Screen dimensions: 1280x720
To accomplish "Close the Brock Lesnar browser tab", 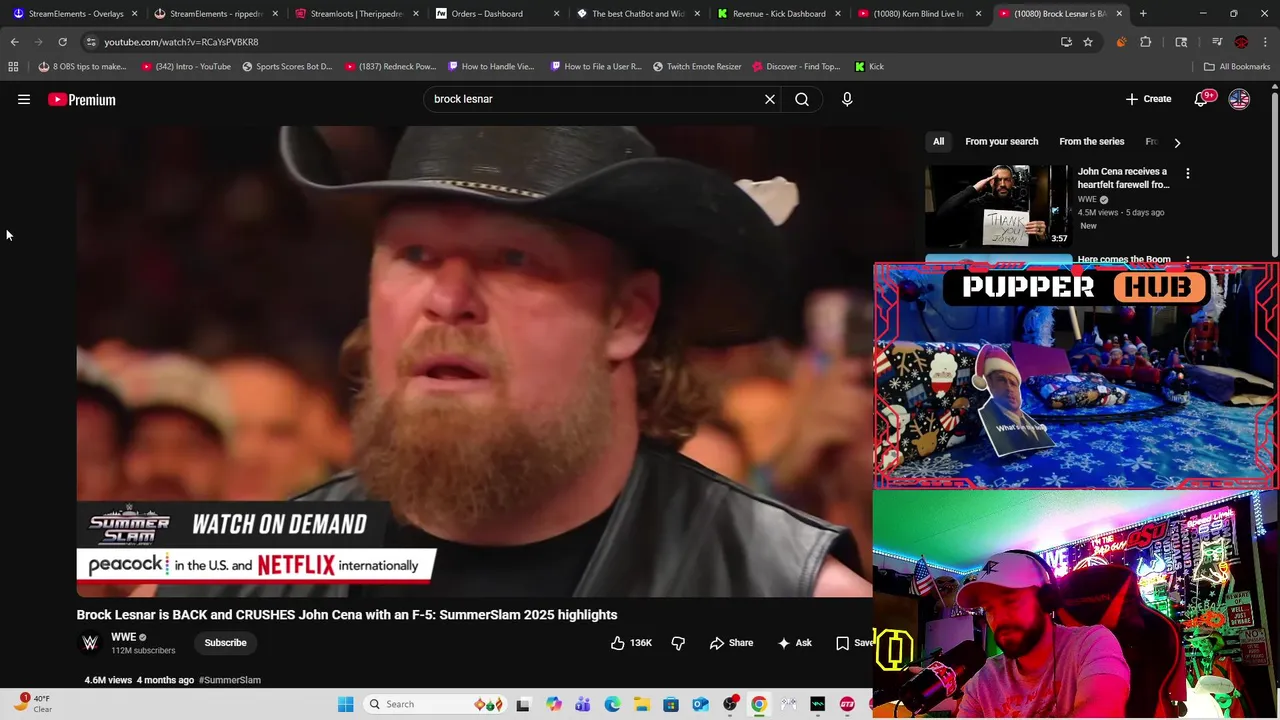I will tap(1119, 14).
